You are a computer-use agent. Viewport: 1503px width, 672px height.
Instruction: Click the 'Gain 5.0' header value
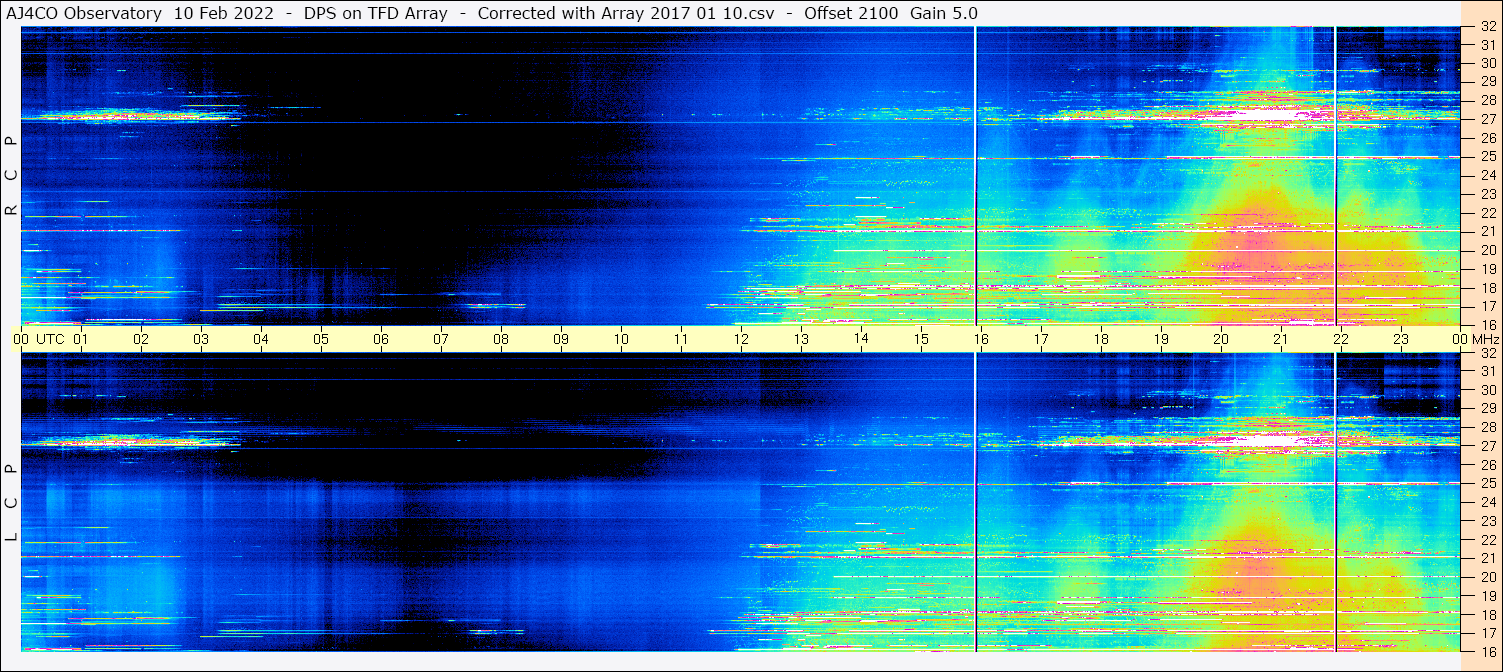coord(944,13)
